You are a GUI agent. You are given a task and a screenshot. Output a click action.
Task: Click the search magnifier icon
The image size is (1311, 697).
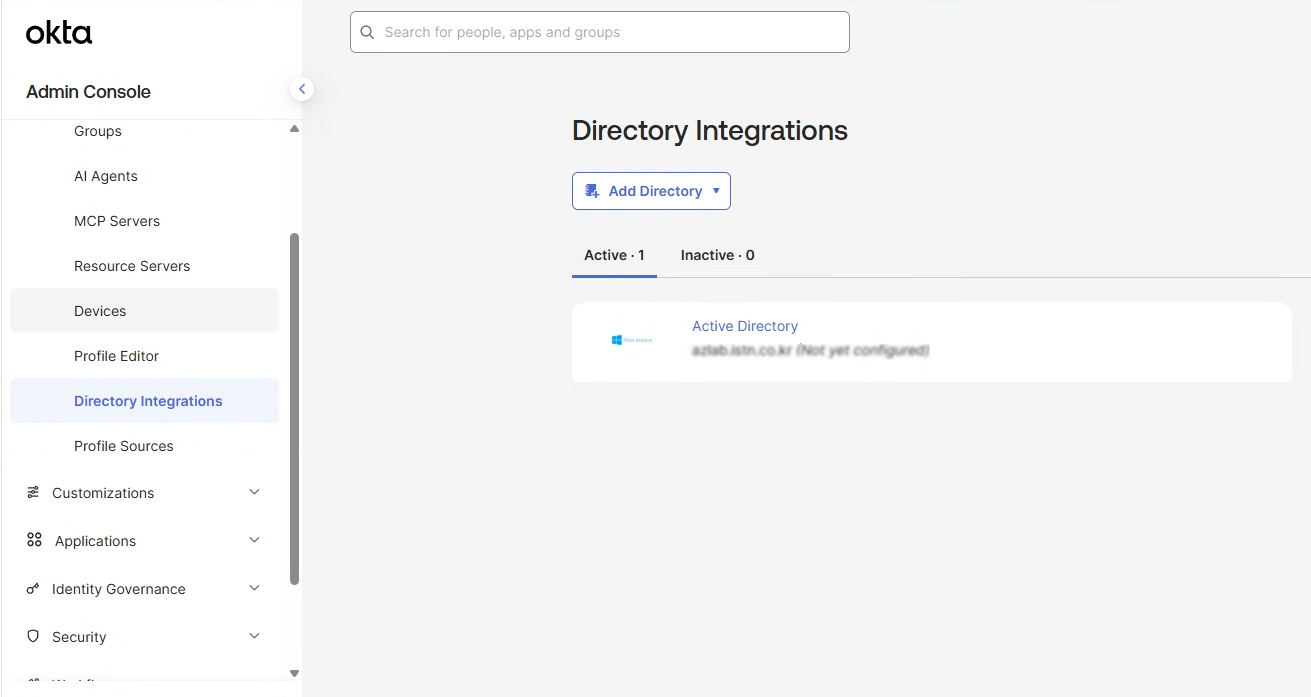point(367,32)
